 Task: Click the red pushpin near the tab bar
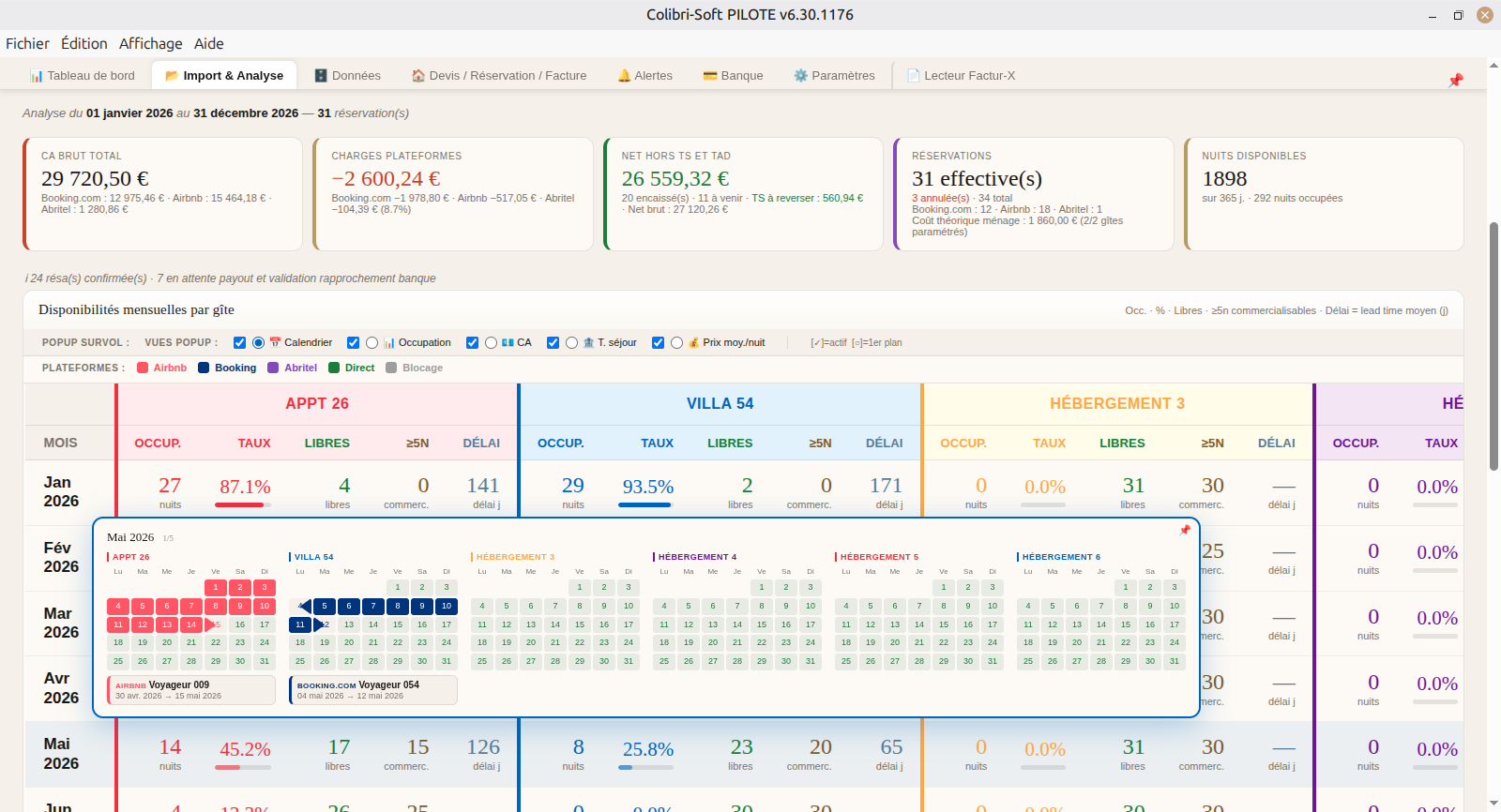coord(1456,81)
